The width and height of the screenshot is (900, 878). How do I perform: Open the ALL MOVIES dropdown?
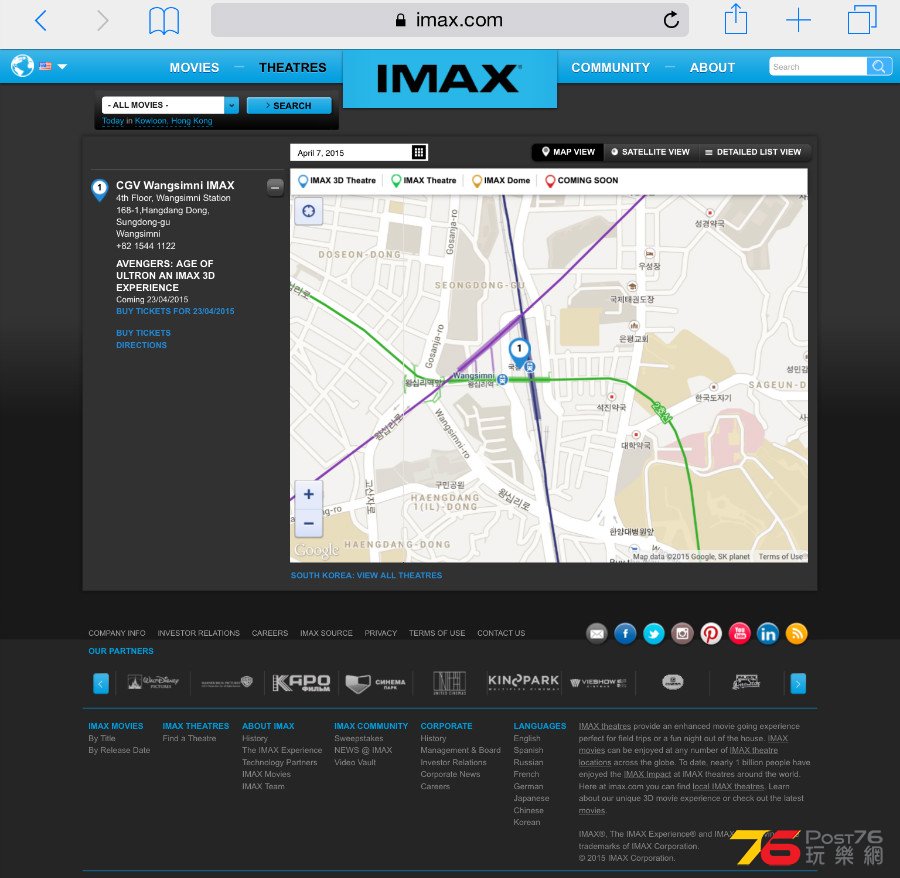170,105
